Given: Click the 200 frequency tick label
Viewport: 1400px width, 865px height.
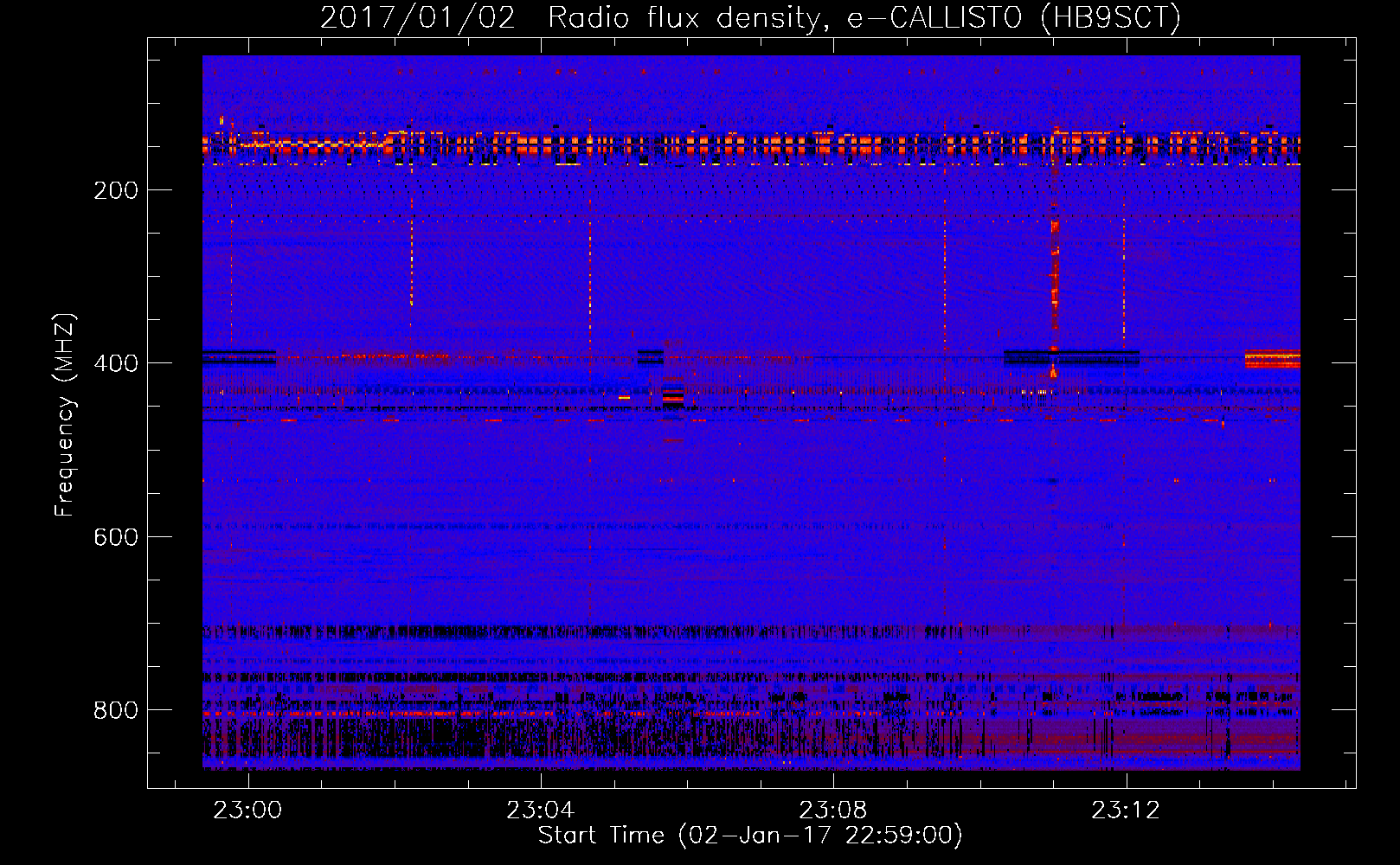Looking at the screenshot, I should pos(116,190).
